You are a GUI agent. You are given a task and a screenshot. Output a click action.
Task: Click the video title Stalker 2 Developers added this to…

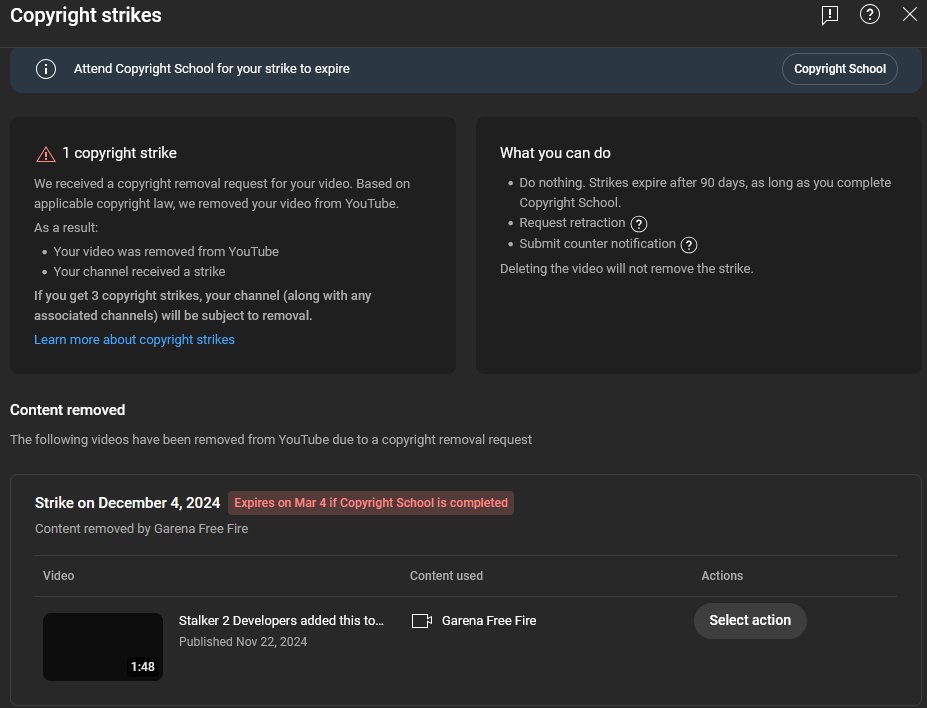tap(281, 621)
